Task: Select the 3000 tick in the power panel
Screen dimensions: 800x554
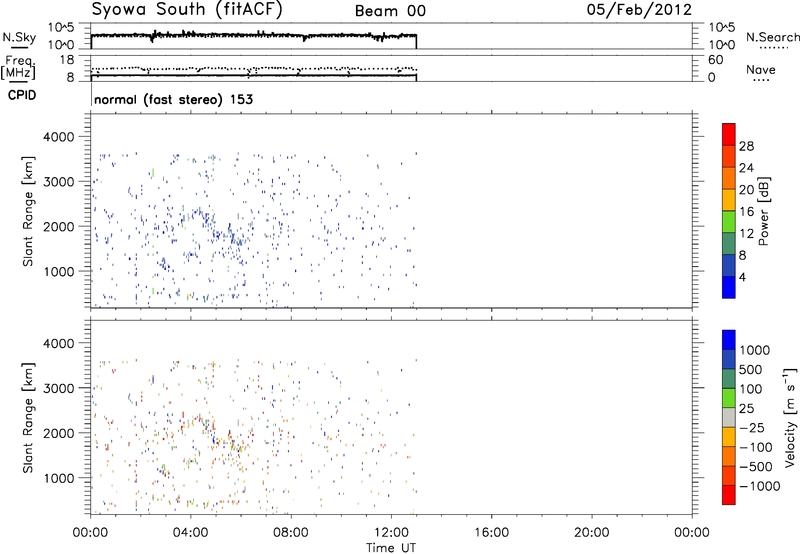Action: [x=59, y=182]
